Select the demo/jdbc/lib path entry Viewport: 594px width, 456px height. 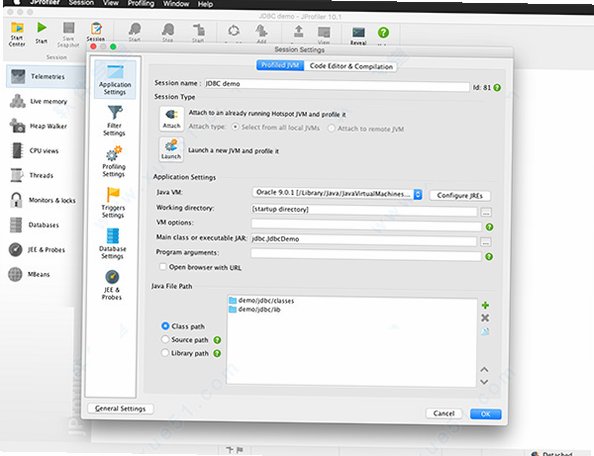pyautogui.click(x=255, y=309)
